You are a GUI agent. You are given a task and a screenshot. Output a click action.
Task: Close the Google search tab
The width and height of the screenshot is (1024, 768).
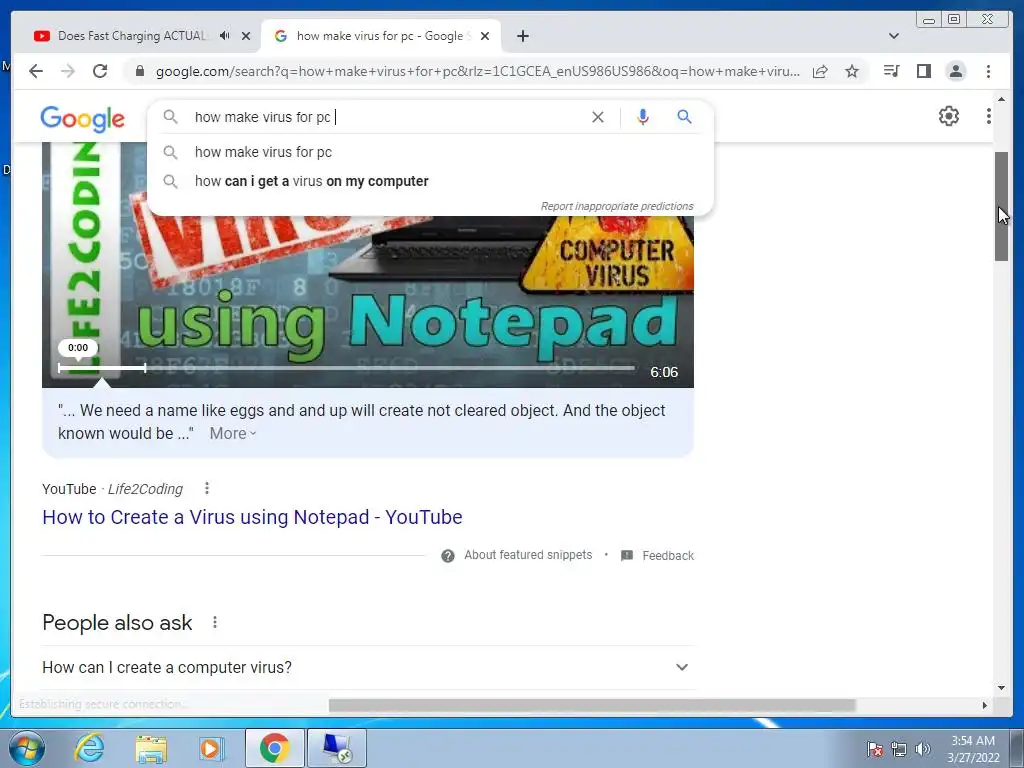click(485, 36)
